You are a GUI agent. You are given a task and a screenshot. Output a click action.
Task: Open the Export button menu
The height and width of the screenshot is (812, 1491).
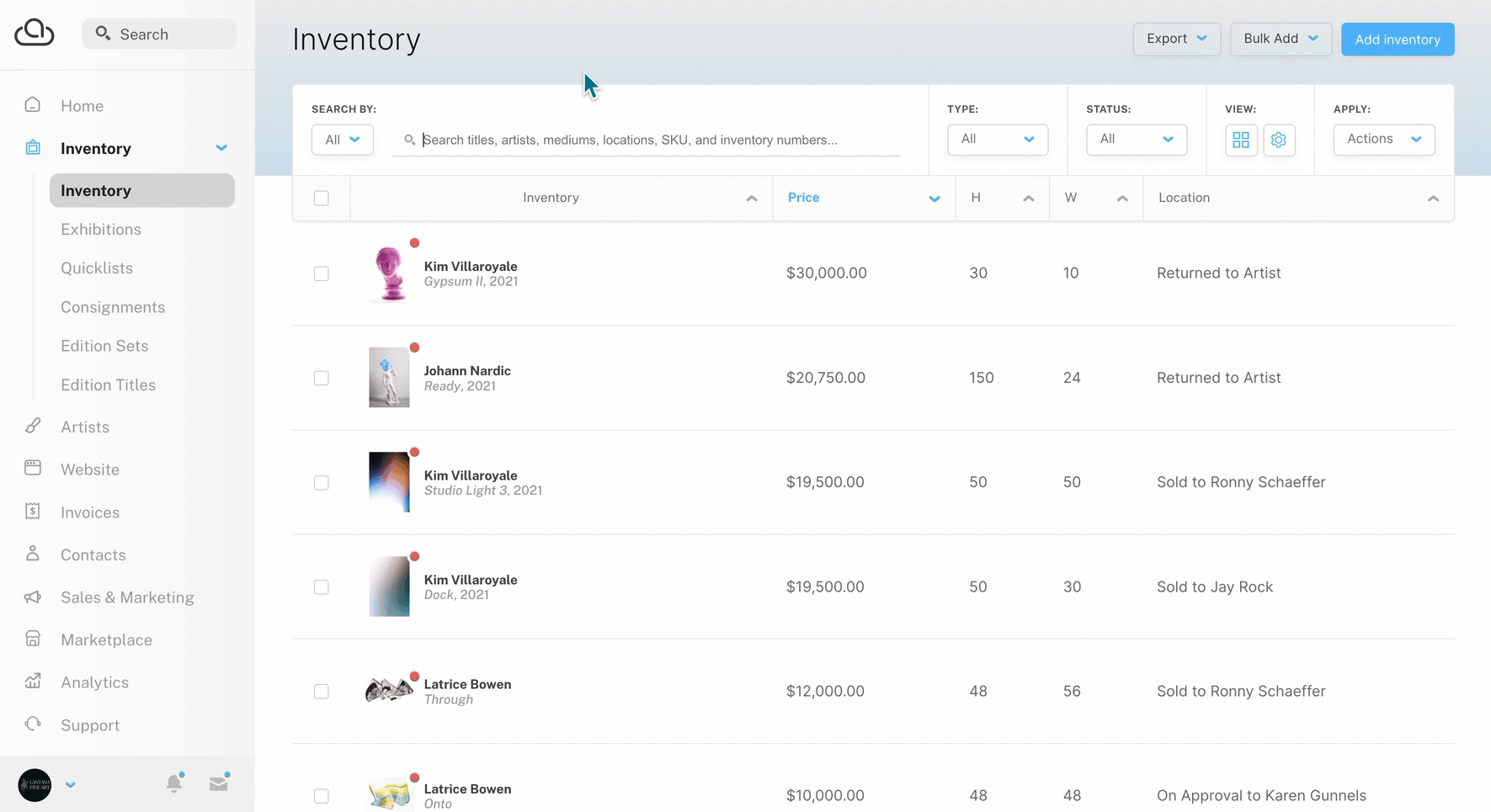tap(1176, 40)
